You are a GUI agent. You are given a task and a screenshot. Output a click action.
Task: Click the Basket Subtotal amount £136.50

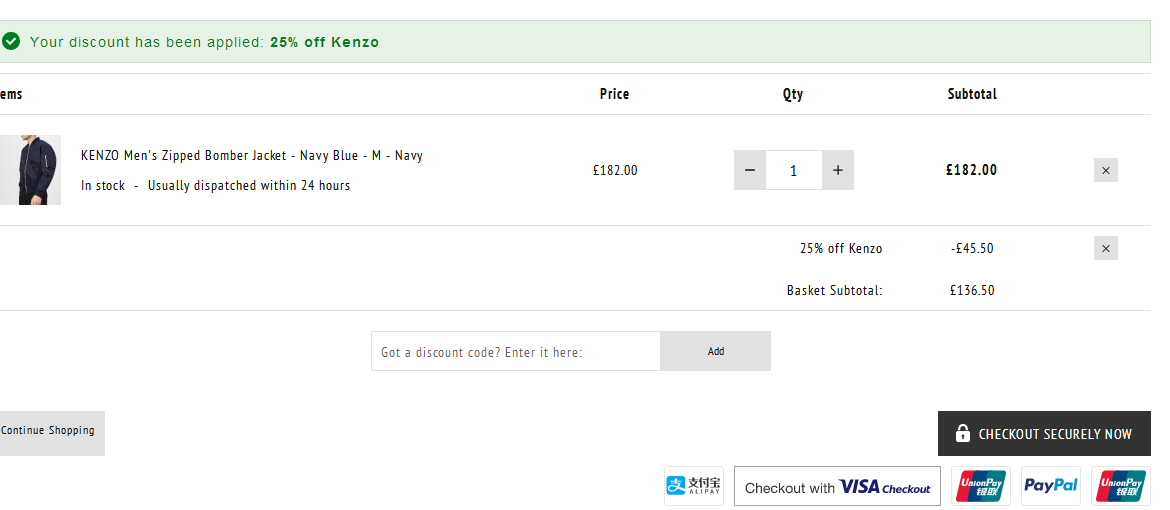tap(972, 290)
